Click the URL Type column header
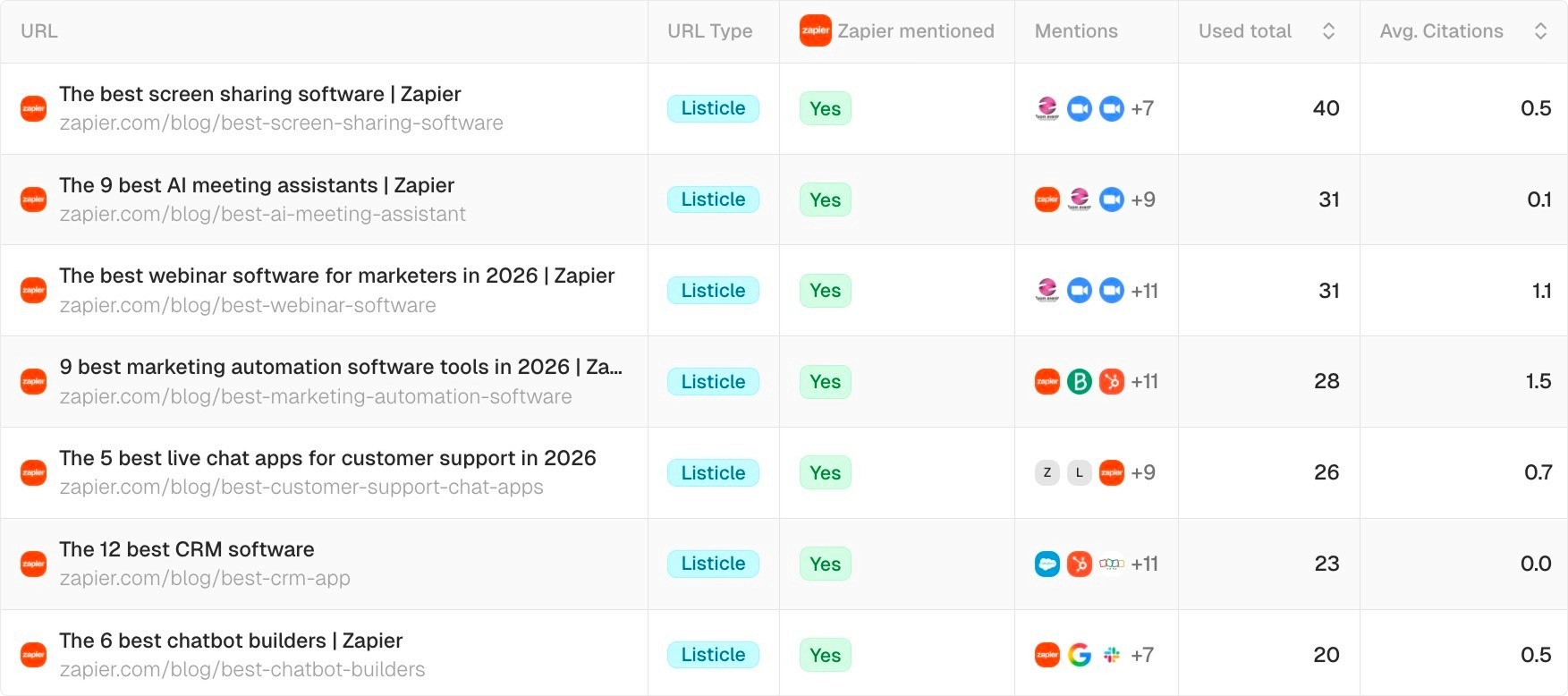This screenshot has width=1568, height=696. (x=709, y=31)
